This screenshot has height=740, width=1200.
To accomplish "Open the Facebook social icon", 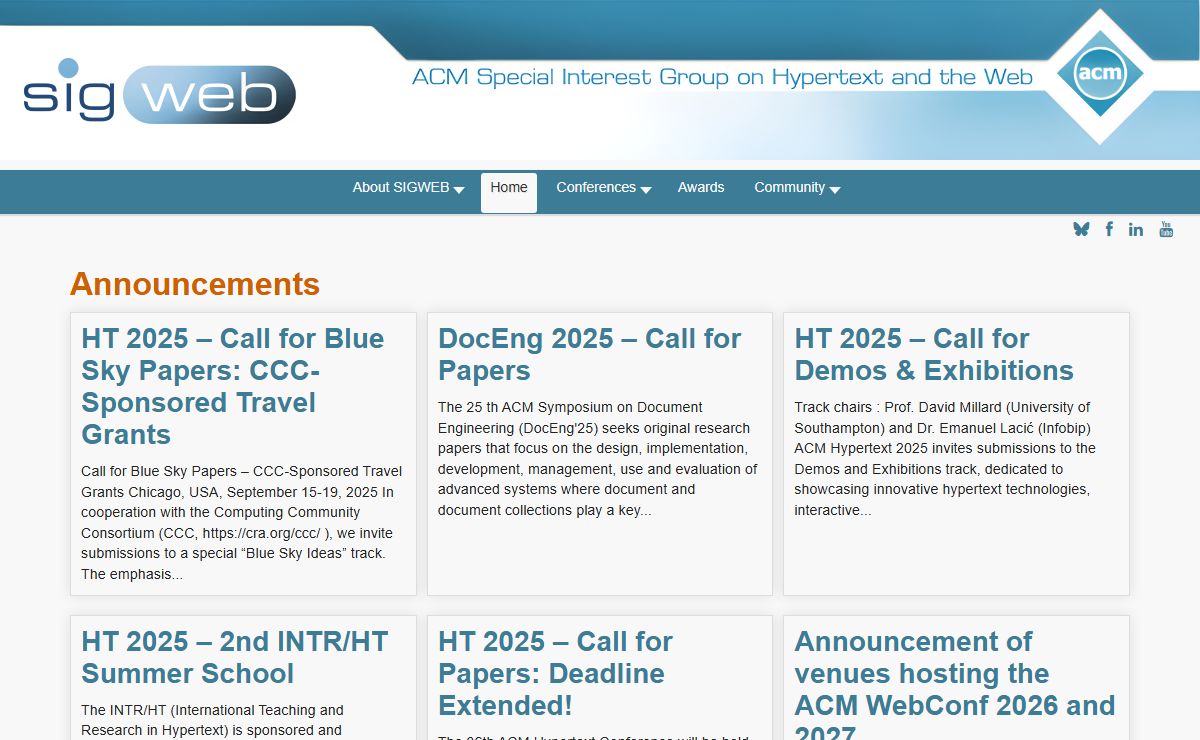I will click(x=1109, y=229).
